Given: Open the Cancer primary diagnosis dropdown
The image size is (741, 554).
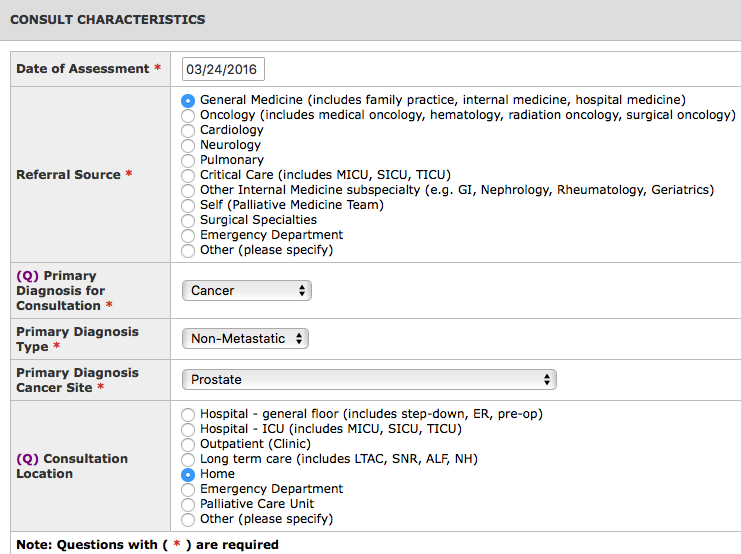Looking at the screenshot, I should point(247,291).
